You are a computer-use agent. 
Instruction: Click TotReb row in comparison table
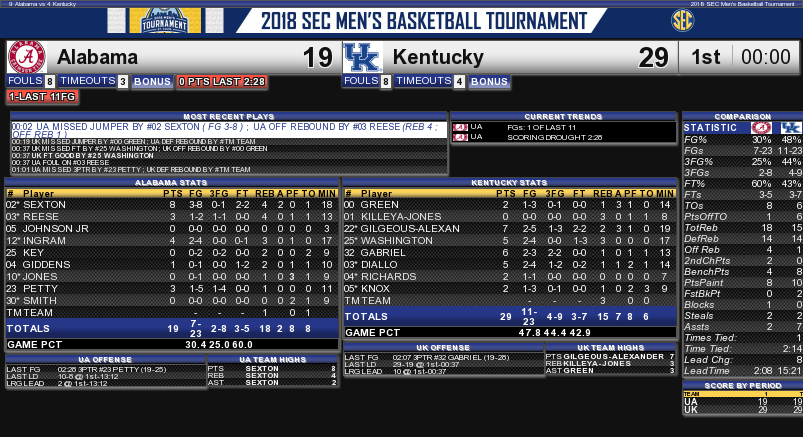click(x=743, y=227)
